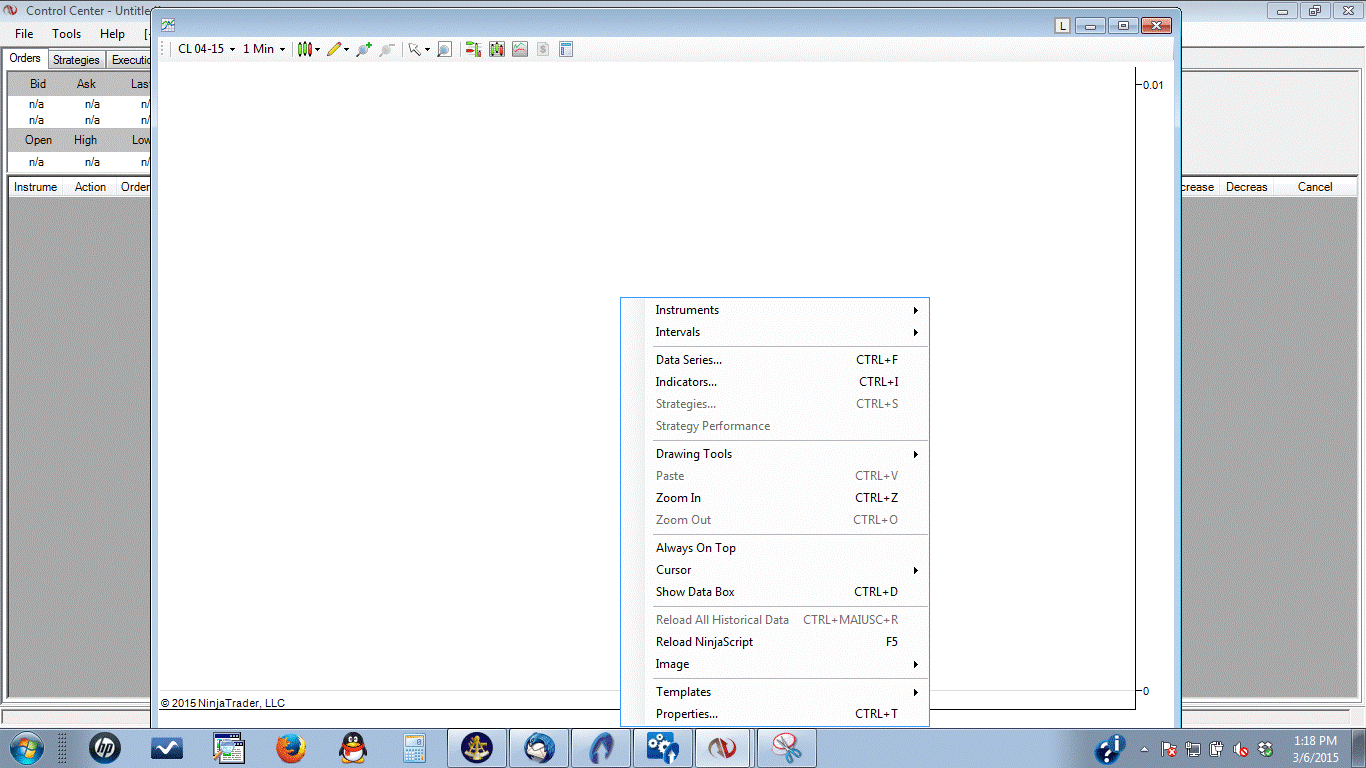Open the anchor emblem taskbar icon
1366x768 pixels.
pos(477,748)
